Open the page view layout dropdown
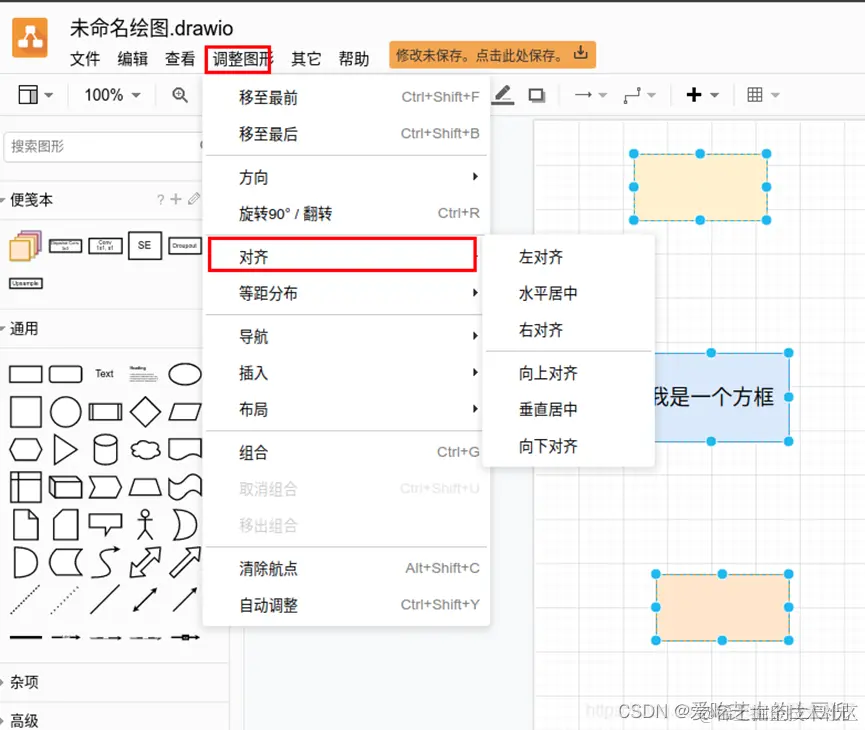This screenshot has height=730, width=865. (35, 95)
